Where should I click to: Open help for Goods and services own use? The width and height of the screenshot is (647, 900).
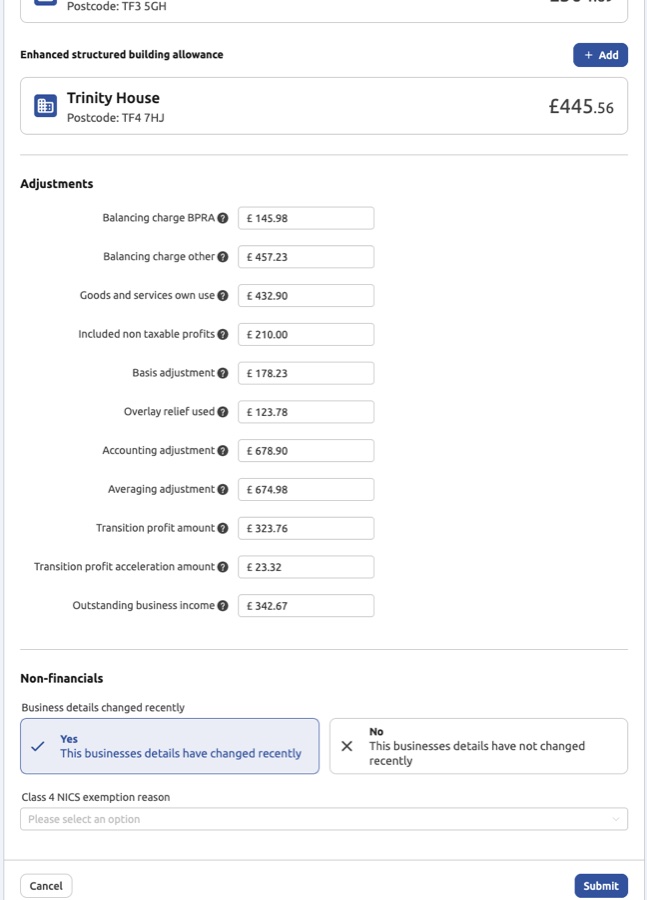click(223, 296)
